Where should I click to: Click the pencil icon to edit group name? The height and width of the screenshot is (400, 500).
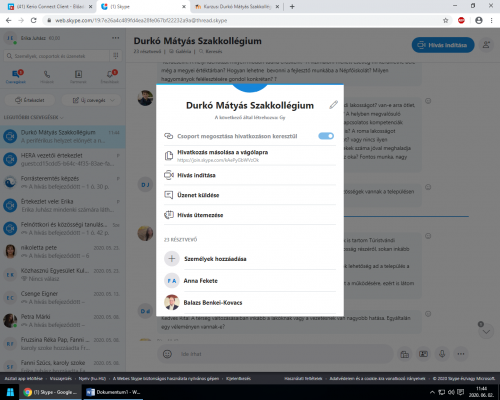tap(333, 105)
